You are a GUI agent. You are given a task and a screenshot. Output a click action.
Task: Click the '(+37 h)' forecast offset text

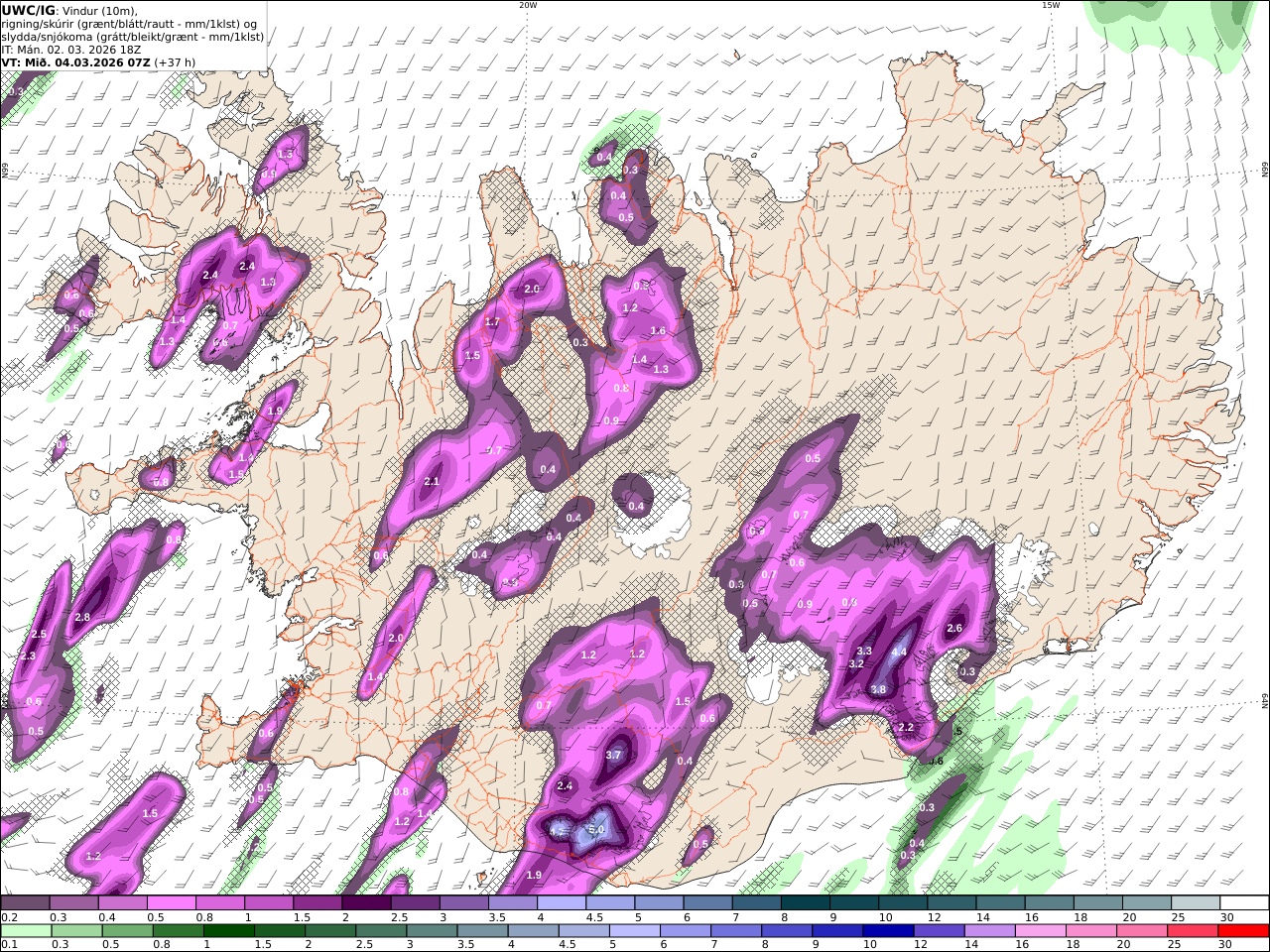click(x=175, y=62)
